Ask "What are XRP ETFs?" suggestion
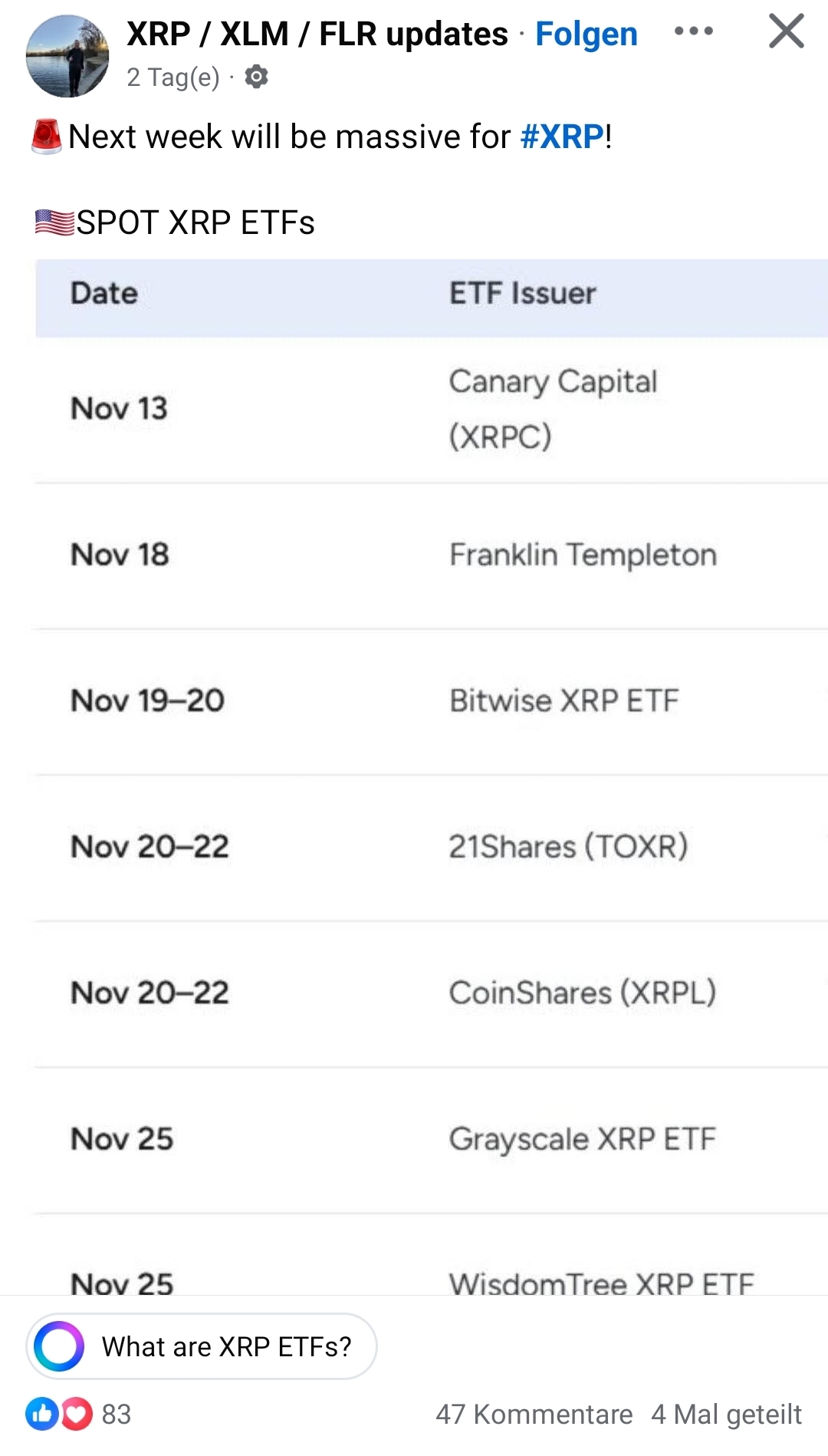The width and height of the screenshot is (828, 1456). (x=226, y=1346)
